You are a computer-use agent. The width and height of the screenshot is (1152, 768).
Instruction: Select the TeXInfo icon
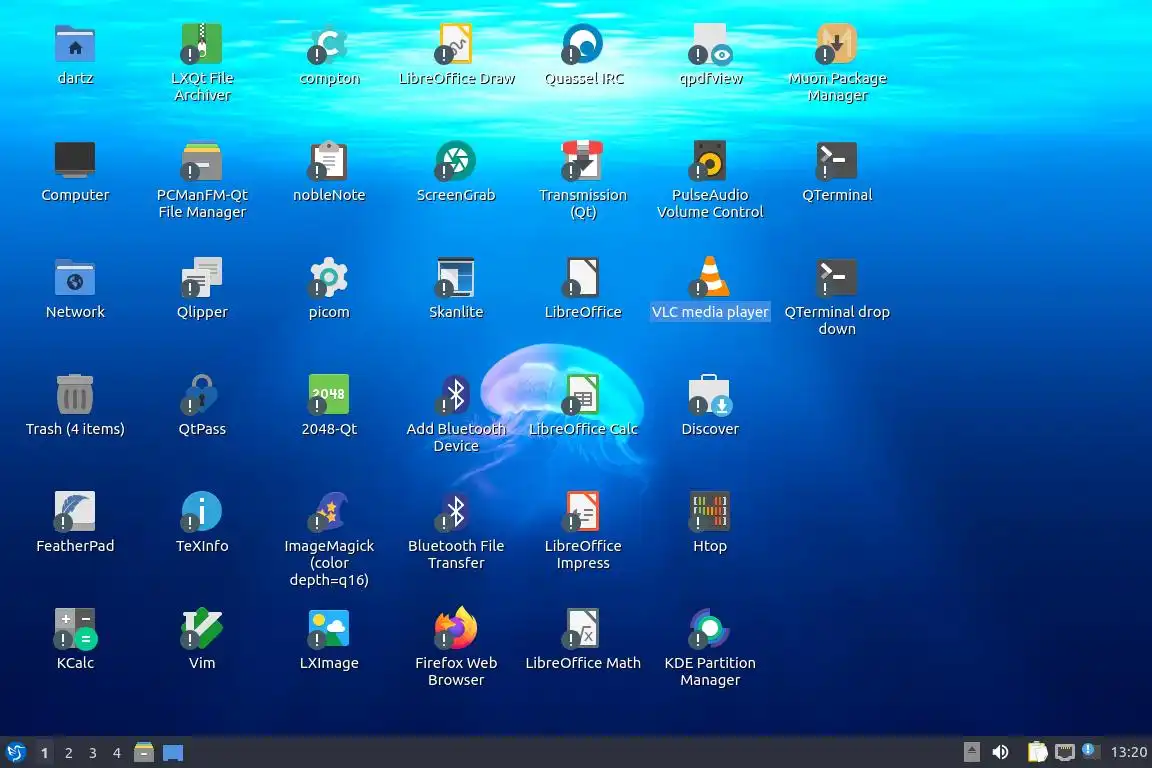pos(202,512)
